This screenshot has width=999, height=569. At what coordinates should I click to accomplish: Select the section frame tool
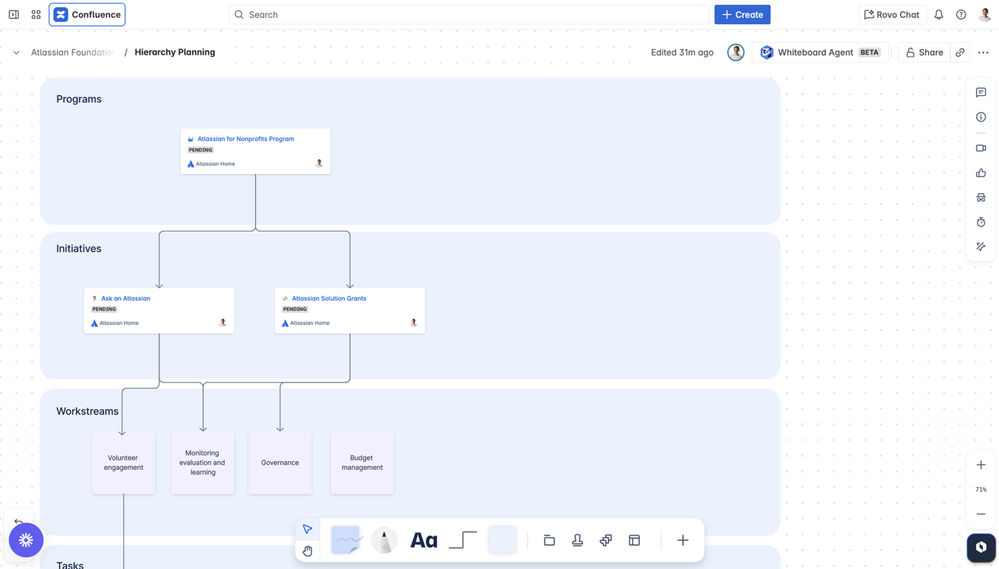pyautogui.click(x=549, y=540)
